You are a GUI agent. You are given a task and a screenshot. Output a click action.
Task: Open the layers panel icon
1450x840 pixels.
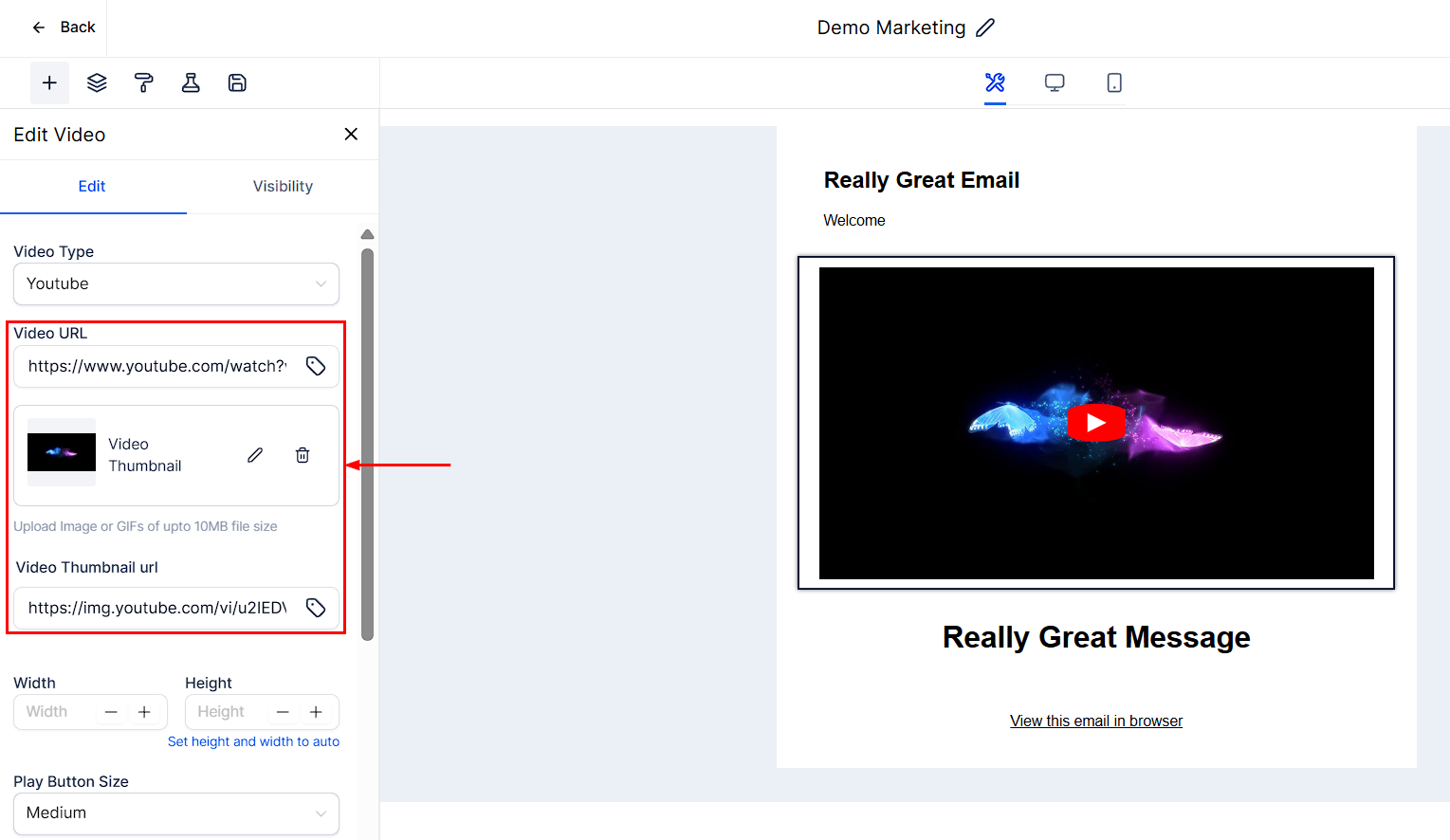coord(97,83)
